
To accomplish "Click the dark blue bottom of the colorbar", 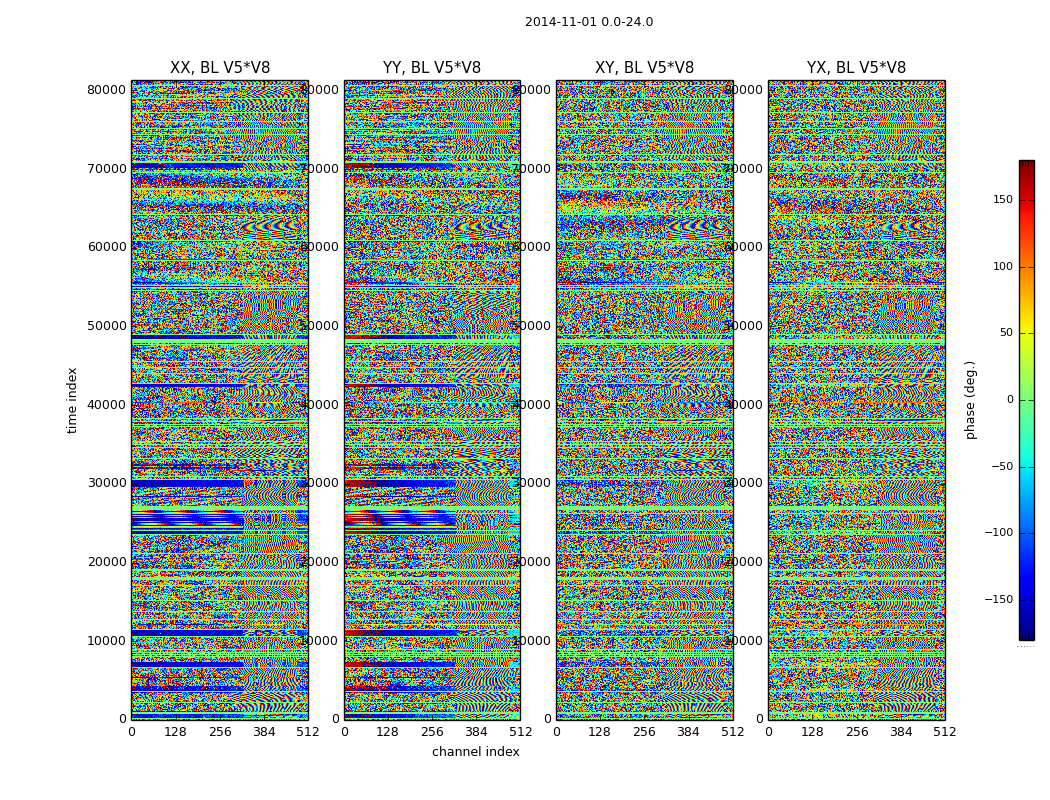I will coord(1026,633).
